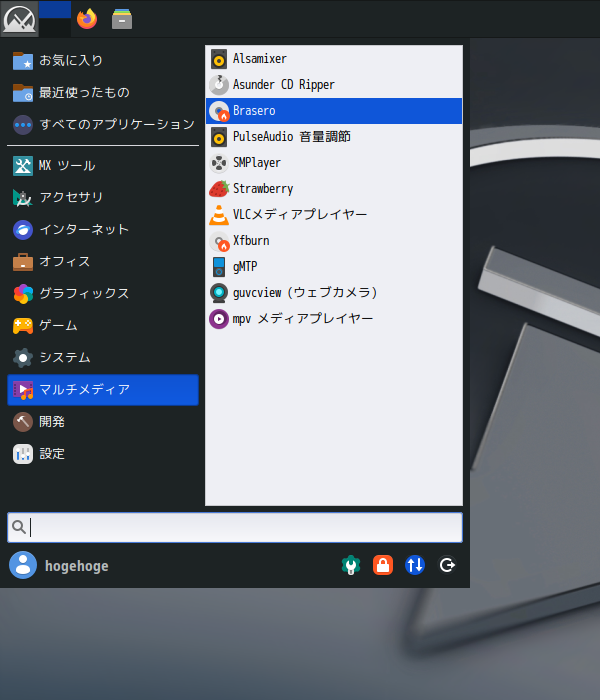Screen dimensions: 600x700
Task: Click the guvcview (ウェブカメラ) text label
Action: 305,293
